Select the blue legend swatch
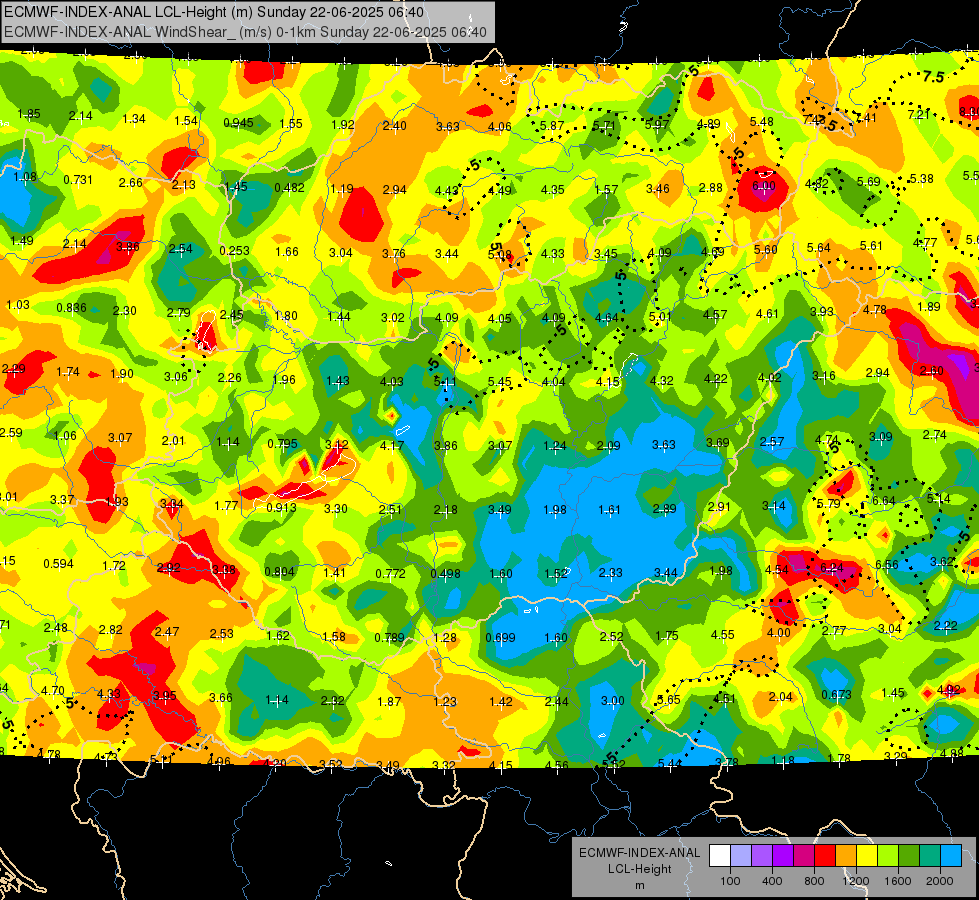 coord(951,855)
